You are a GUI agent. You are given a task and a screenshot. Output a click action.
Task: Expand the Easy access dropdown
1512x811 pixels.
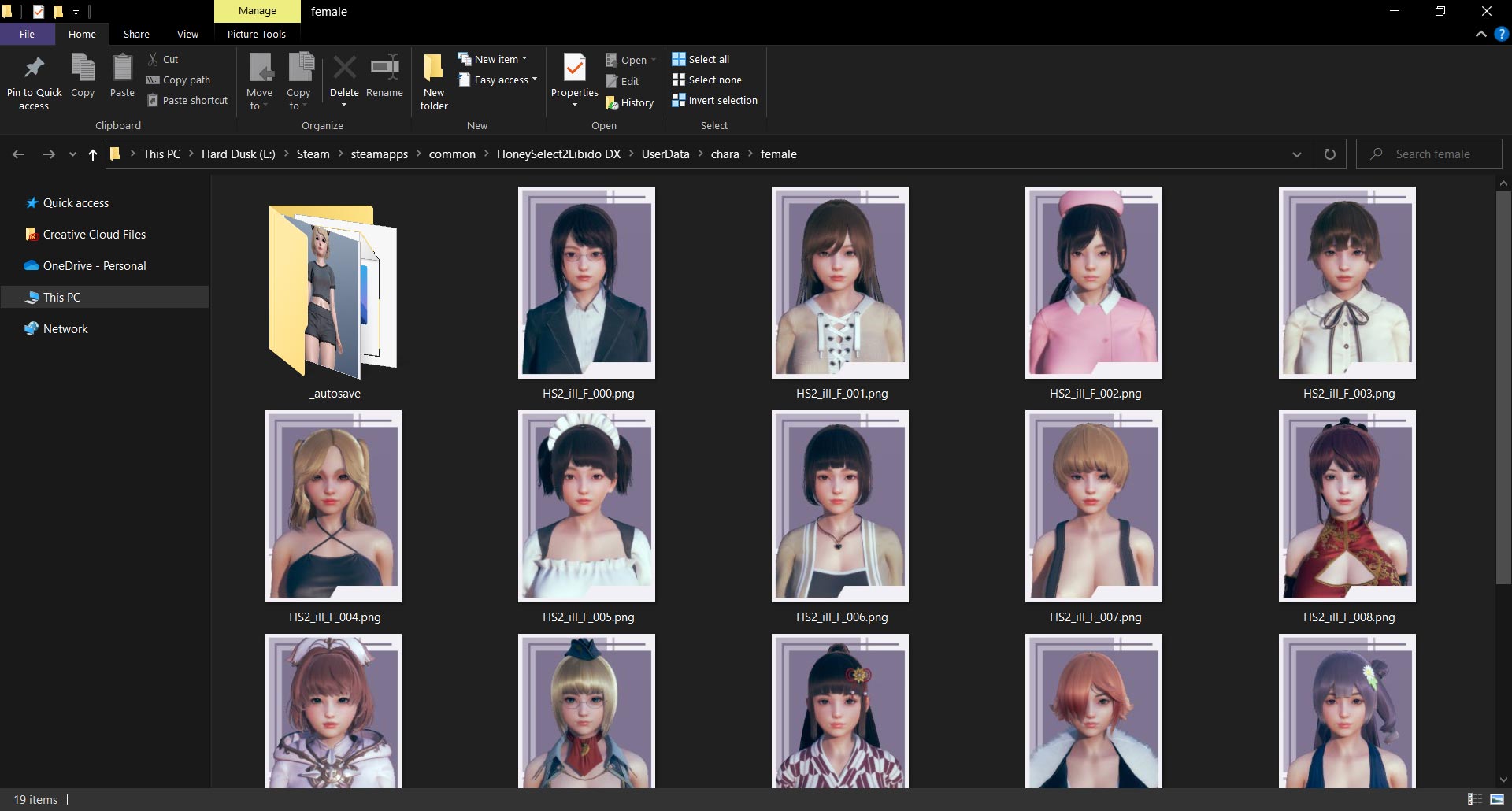(498, 80)
